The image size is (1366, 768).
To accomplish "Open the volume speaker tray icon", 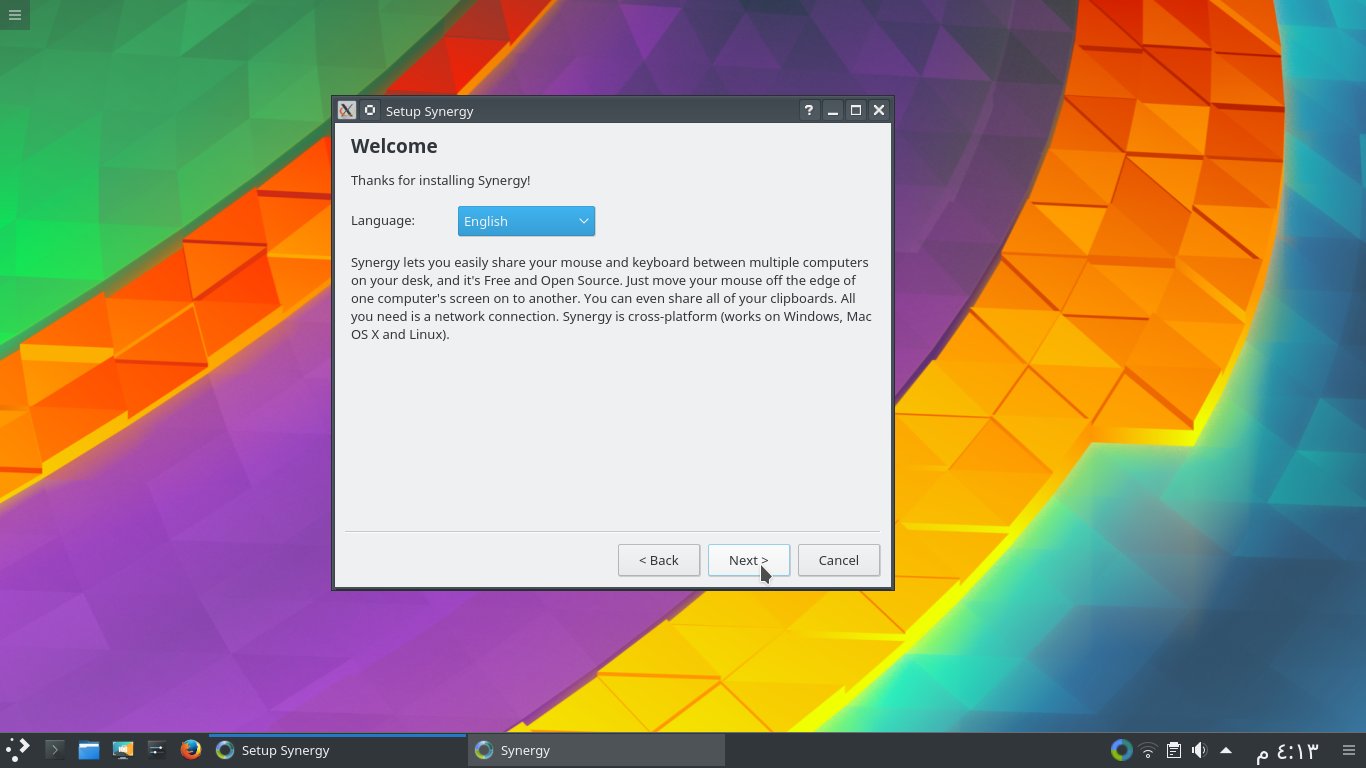I will coord(1199,750).
